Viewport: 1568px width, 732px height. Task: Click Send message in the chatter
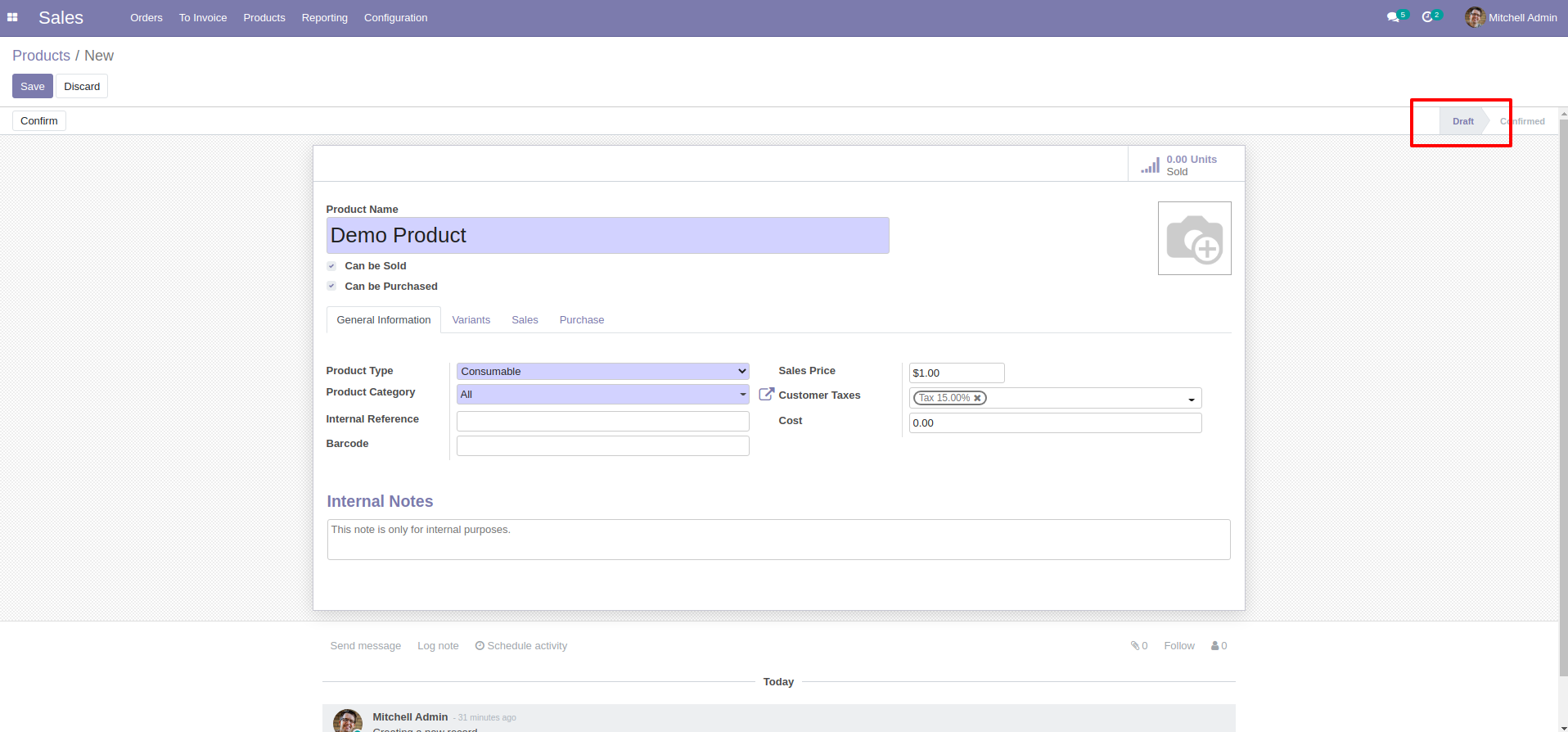(366, 646)
